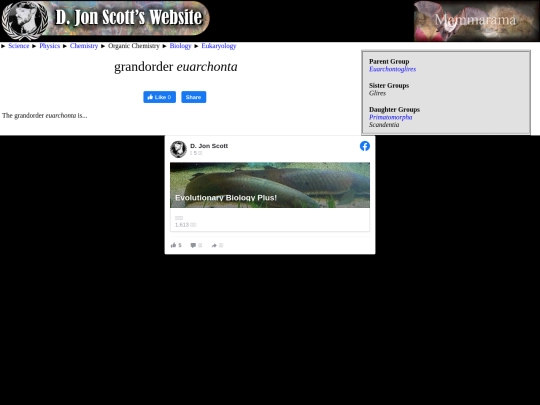Open the Primatomorpha daughter group link
Image resolution: width=540 pixels, height=405 pixels.
click(x=391, y=117)
